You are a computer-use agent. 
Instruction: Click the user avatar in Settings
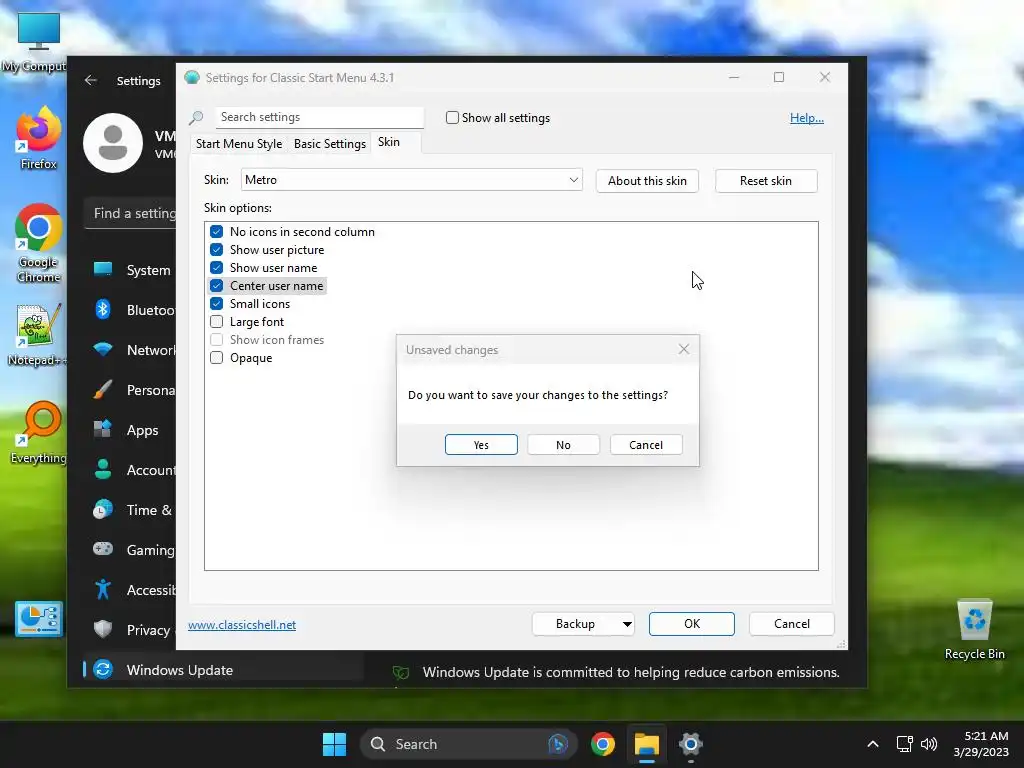tap(113, 143)
